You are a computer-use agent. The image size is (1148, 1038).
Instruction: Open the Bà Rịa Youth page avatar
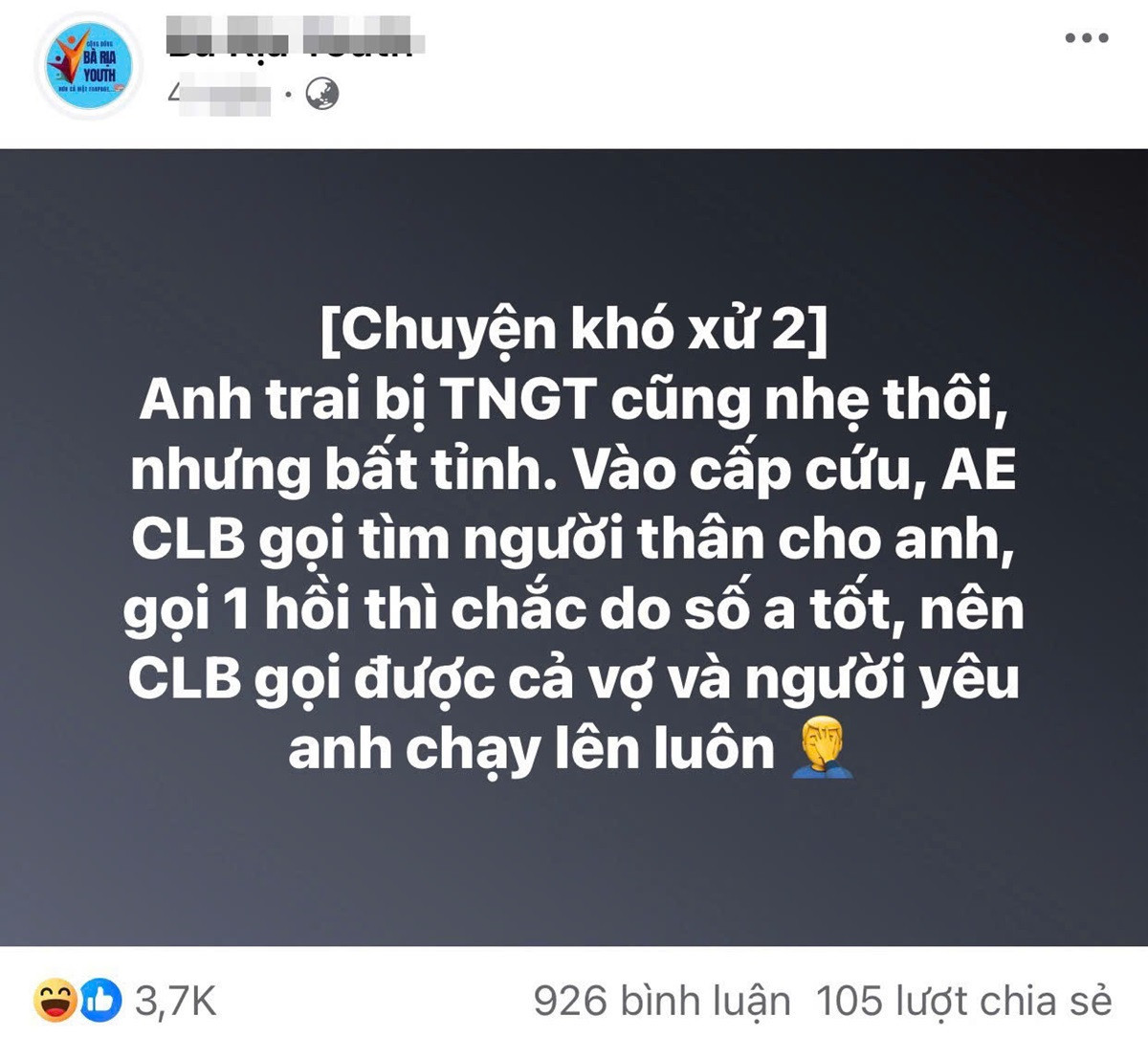pyautogui.click(x=88, y=67)
